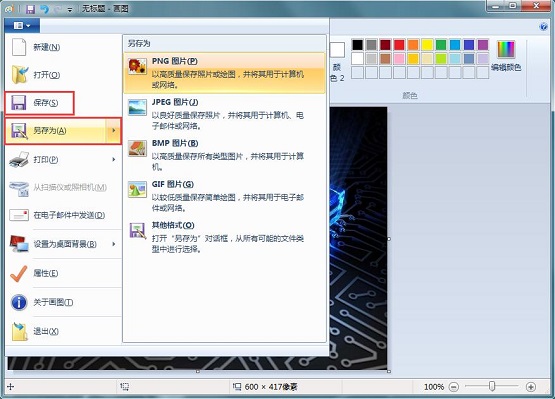555x399 pixels.
Task: Expand the Save As submenu arrow
Action: (x=114, y=131)
